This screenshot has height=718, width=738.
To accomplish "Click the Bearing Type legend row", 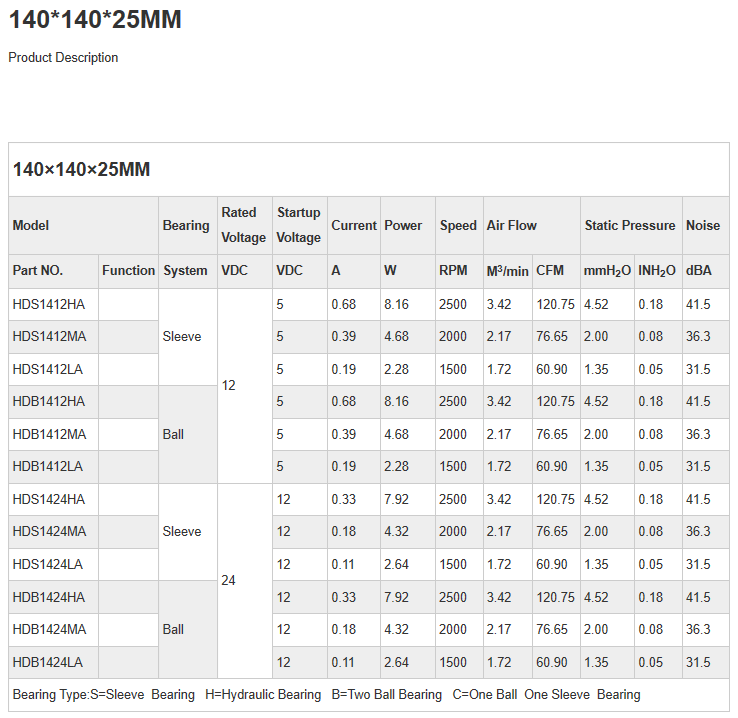I will [326, 694].
